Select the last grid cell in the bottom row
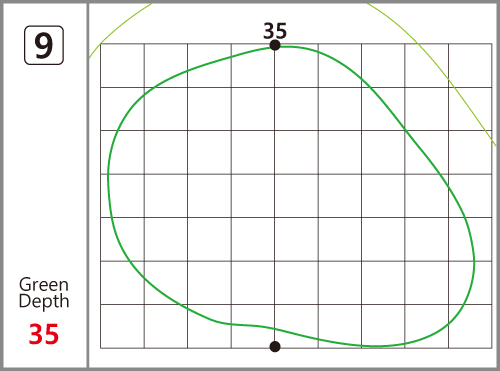 pos(470,326)
